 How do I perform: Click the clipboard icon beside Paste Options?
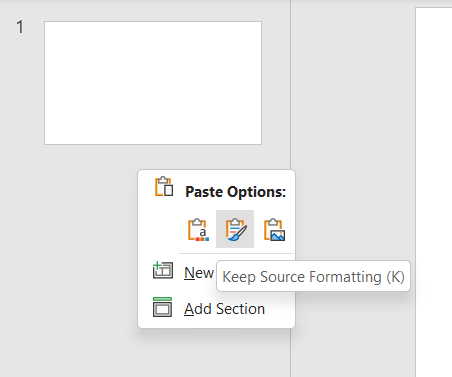click(164, 186)
